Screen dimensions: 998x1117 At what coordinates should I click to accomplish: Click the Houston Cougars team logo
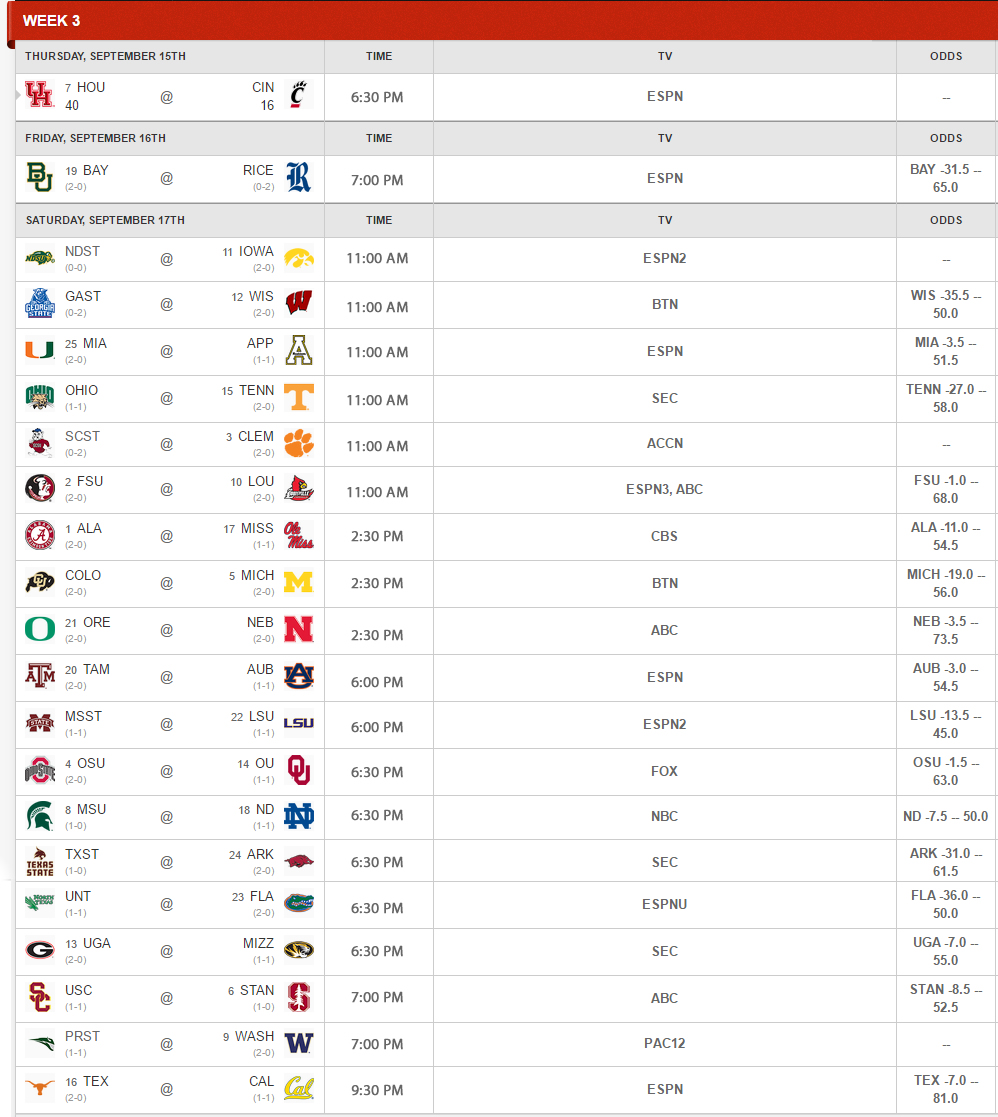click(39, 94)
